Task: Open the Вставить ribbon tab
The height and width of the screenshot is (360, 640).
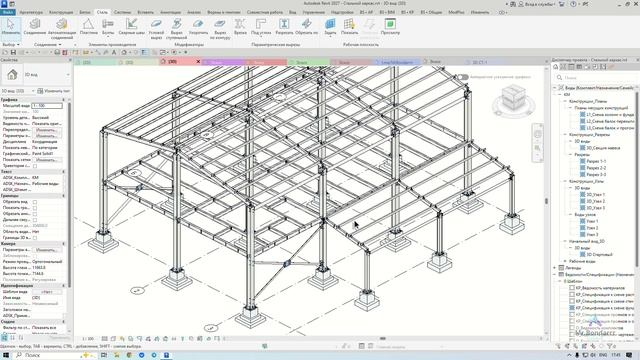Action: click(x=145, y=12)
